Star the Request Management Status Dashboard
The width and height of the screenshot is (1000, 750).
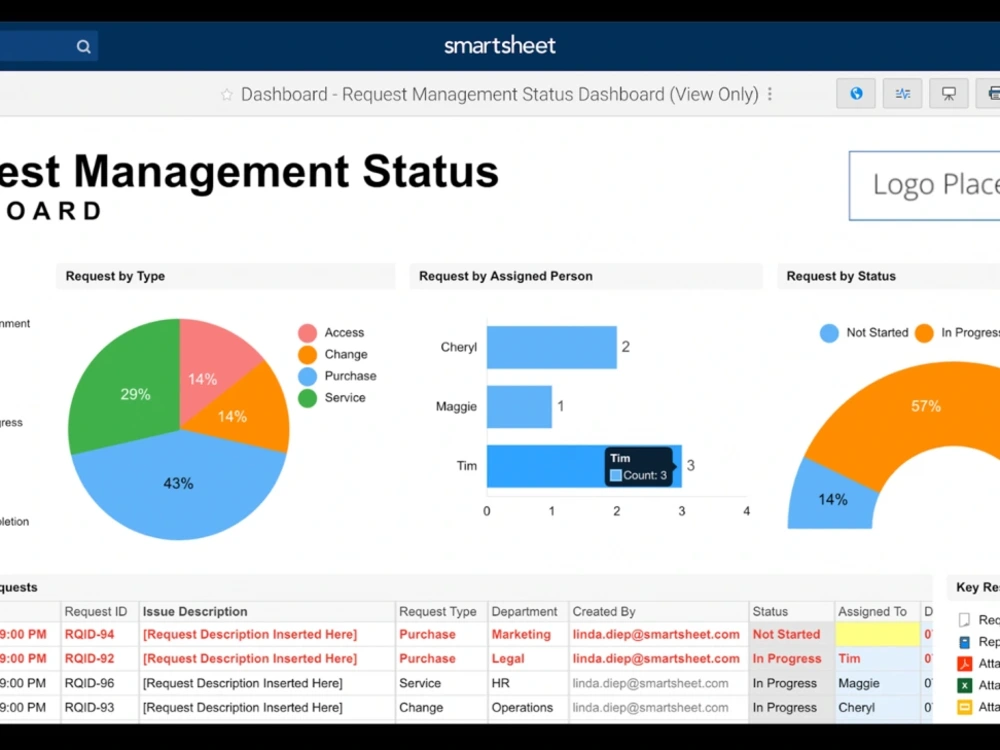(x=226, y=93)
